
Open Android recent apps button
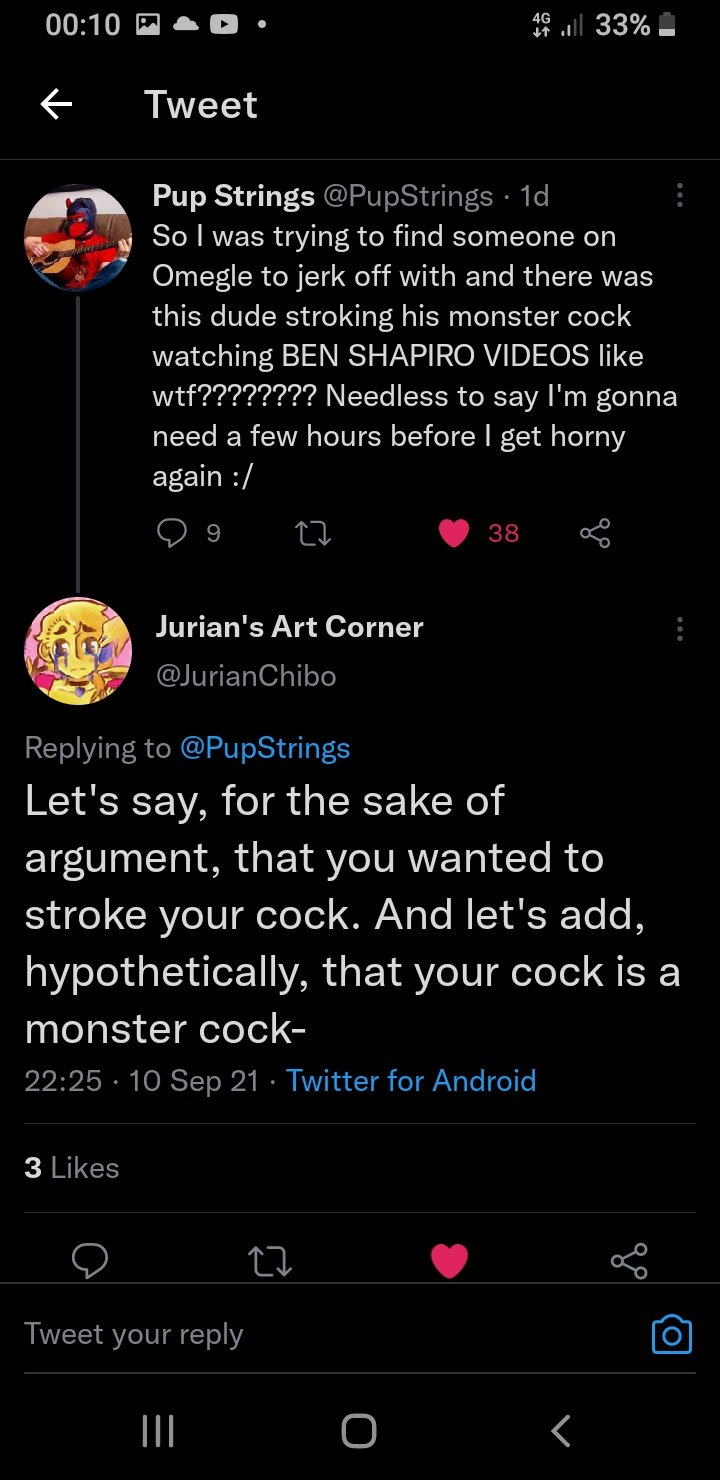point(158,1431)
